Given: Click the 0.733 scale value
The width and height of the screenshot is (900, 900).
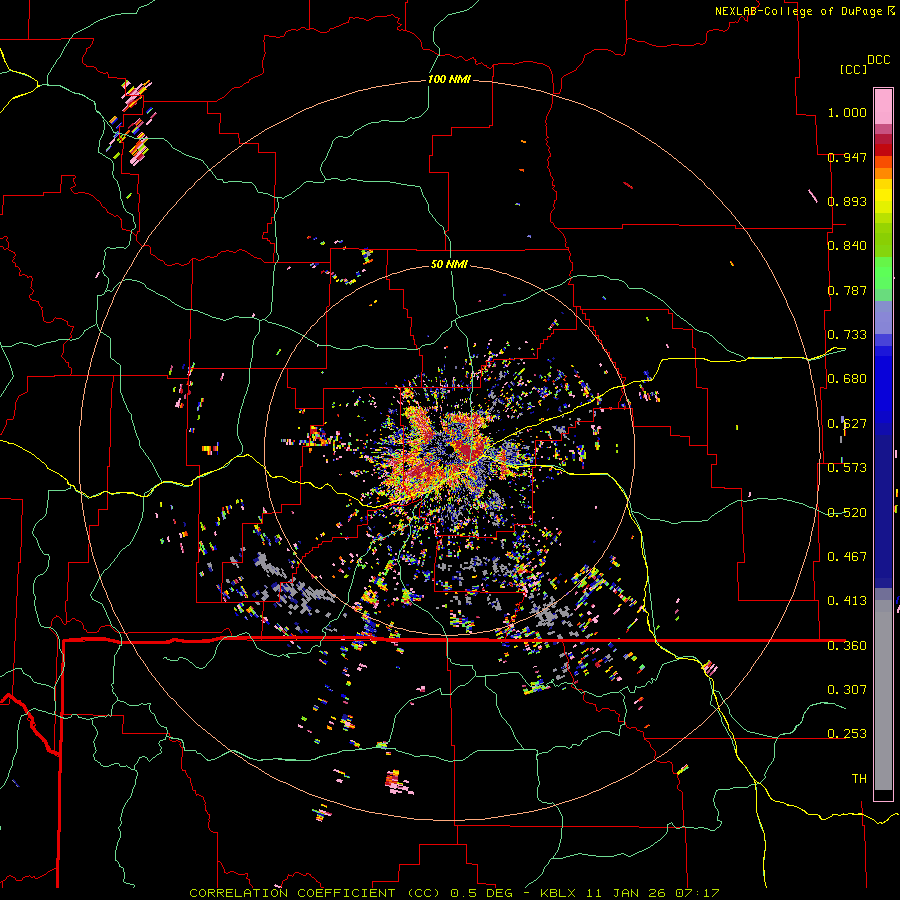Looking at the screenshot, I should pyautogui.click(x=847, y=335).
